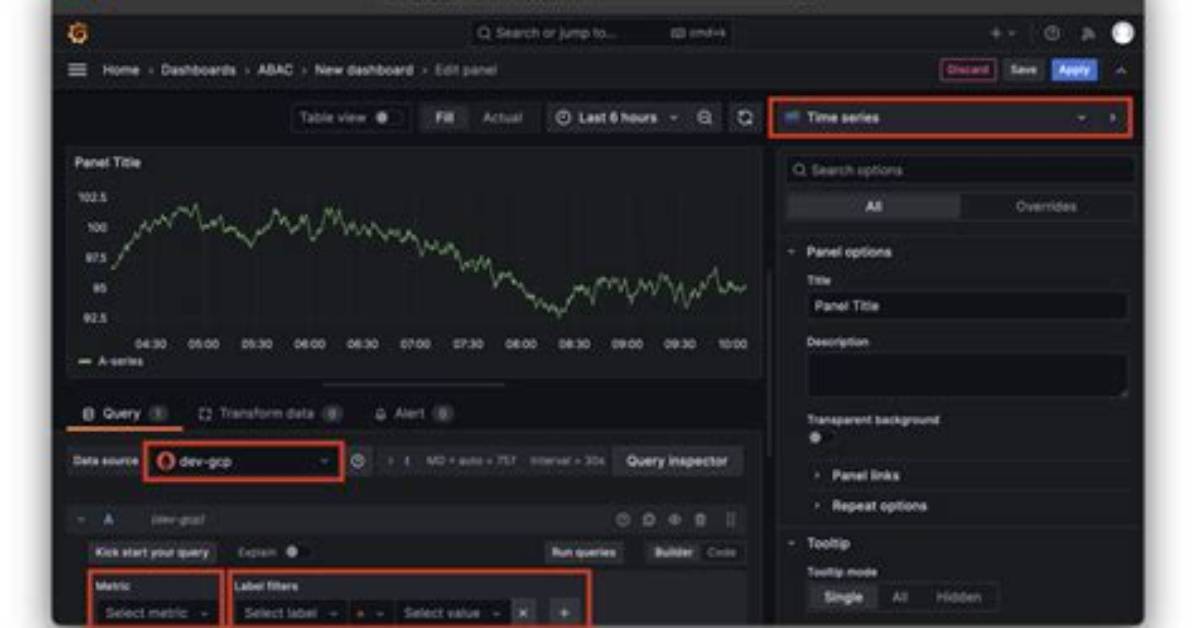Screen dimensions: 1196x628
Task: Open Query inspector
Action: (677, 461)
